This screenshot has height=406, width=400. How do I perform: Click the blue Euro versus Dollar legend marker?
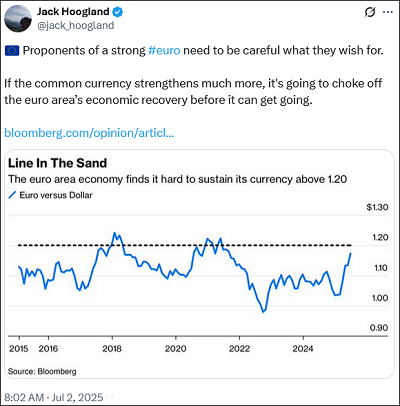[x=12, y=195]
